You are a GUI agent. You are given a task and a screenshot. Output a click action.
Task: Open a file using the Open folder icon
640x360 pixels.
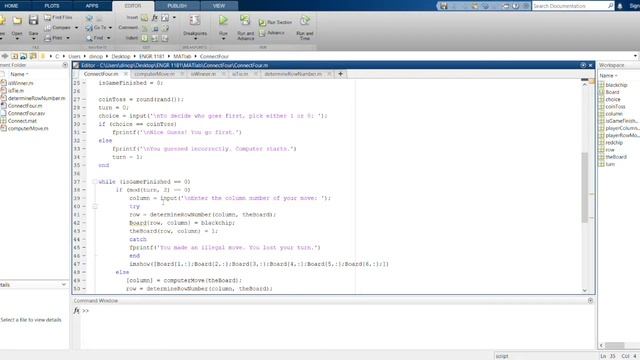click(17, 21)
